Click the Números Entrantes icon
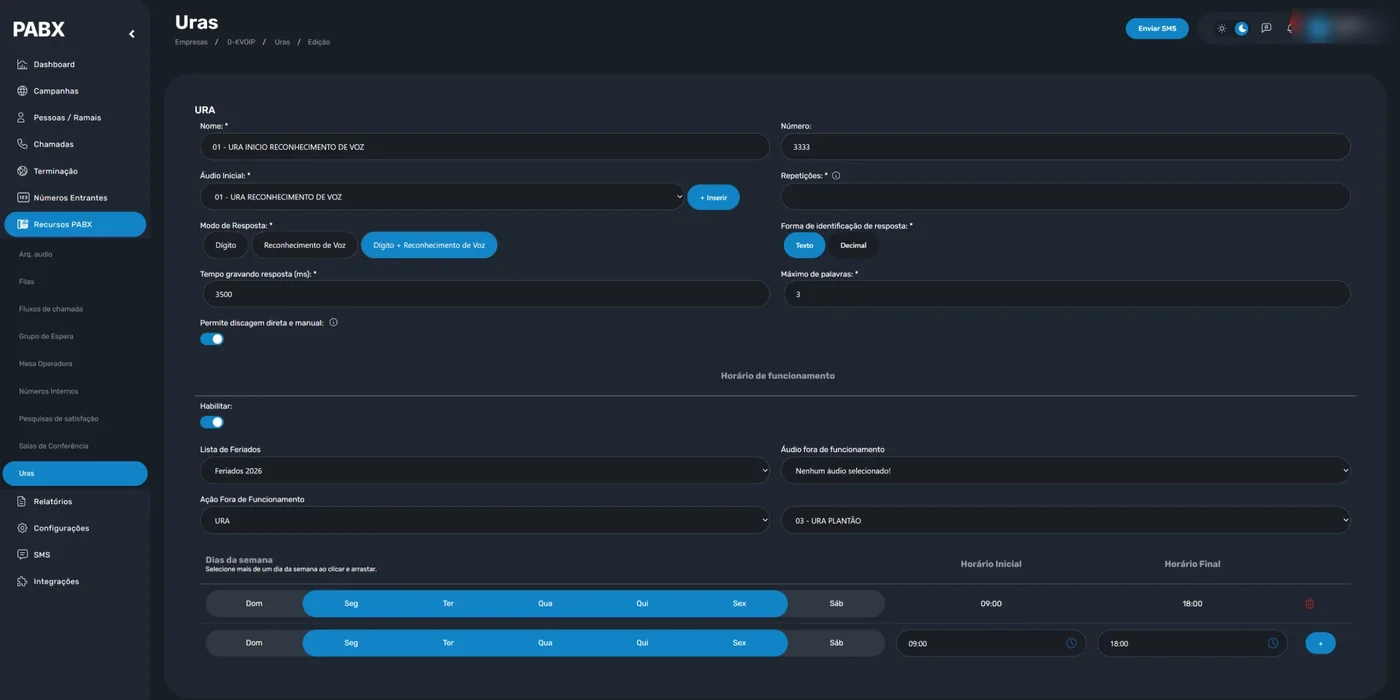 22,198
